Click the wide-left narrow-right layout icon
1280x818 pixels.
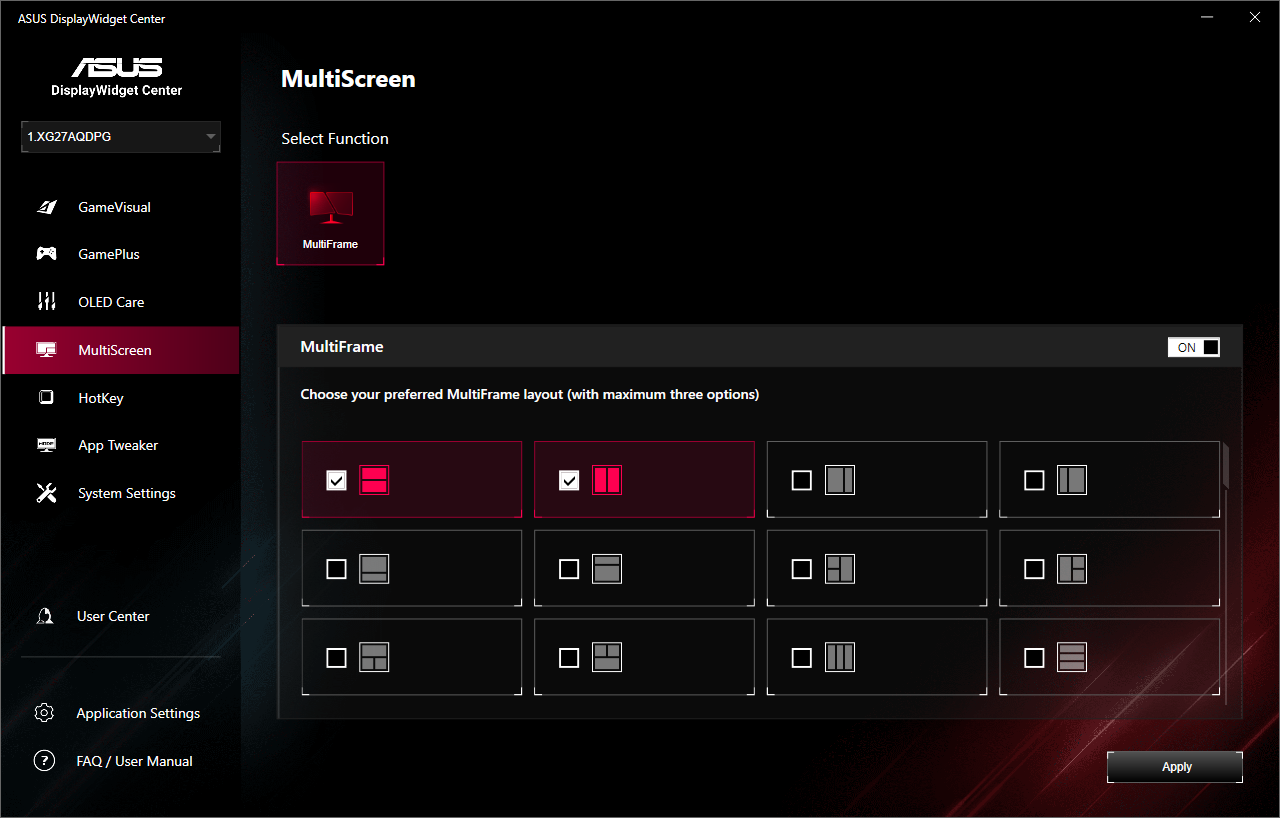(x=840, y=480)
